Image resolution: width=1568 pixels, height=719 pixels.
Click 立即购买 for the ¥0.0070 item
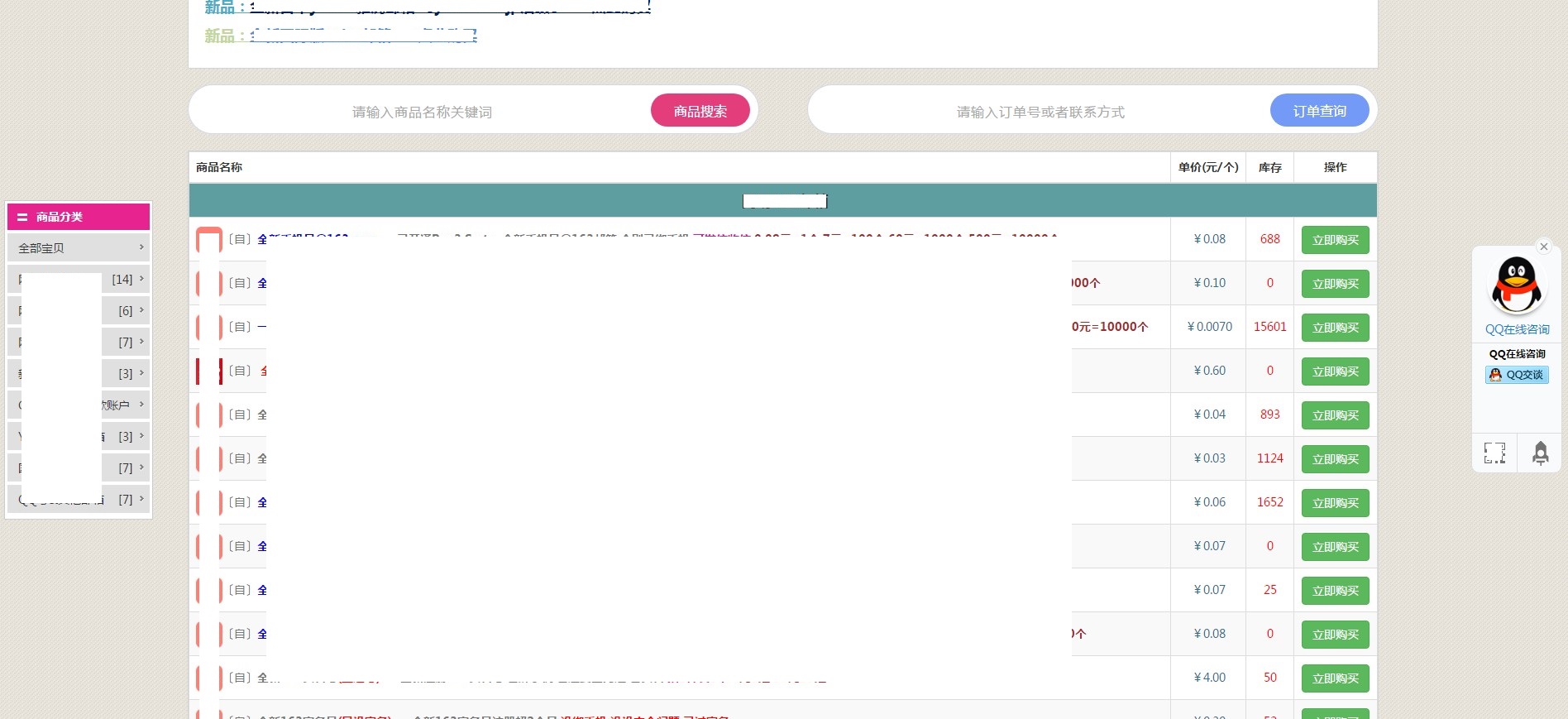1335,328
